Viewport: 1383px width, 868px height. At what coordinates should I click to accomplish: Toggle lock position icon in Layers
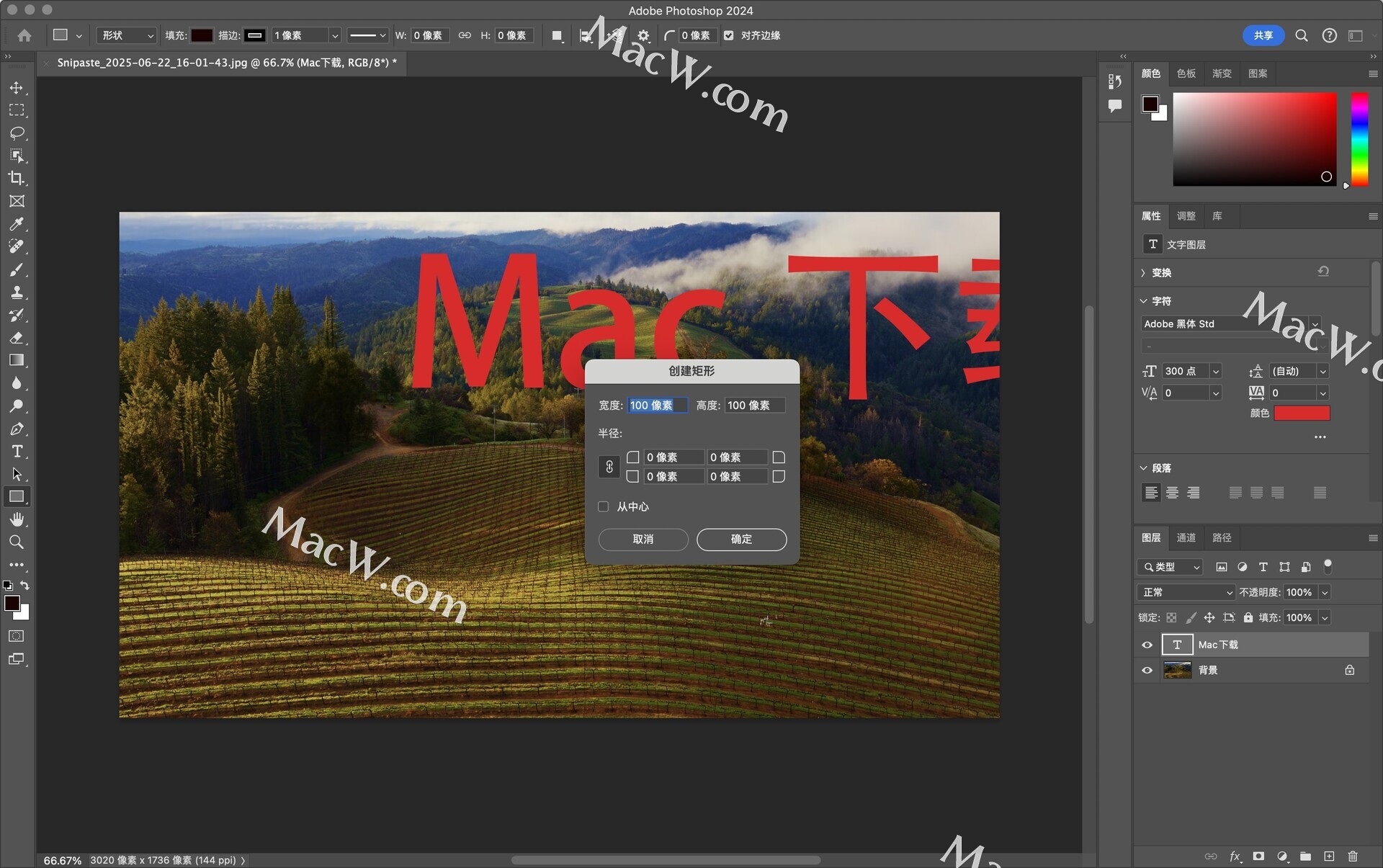click(1209, 617)
